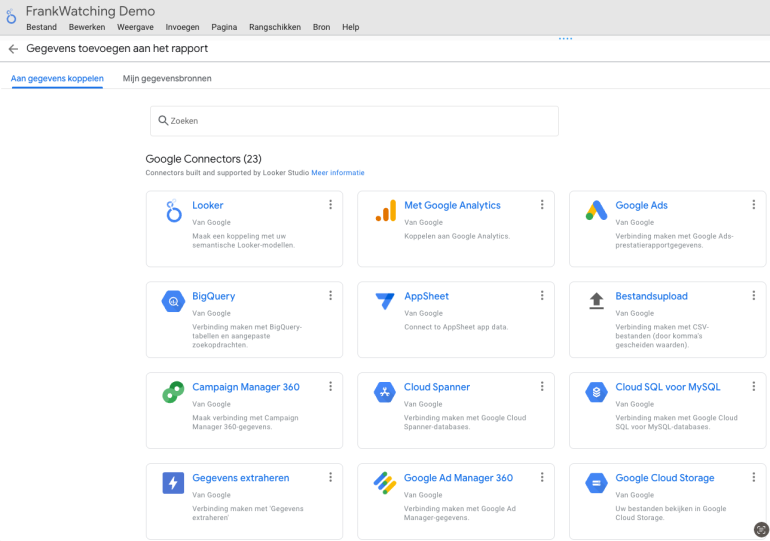Click the AppSheet logo icon
This screenshot has height=541, width=770.
point(385,301)
